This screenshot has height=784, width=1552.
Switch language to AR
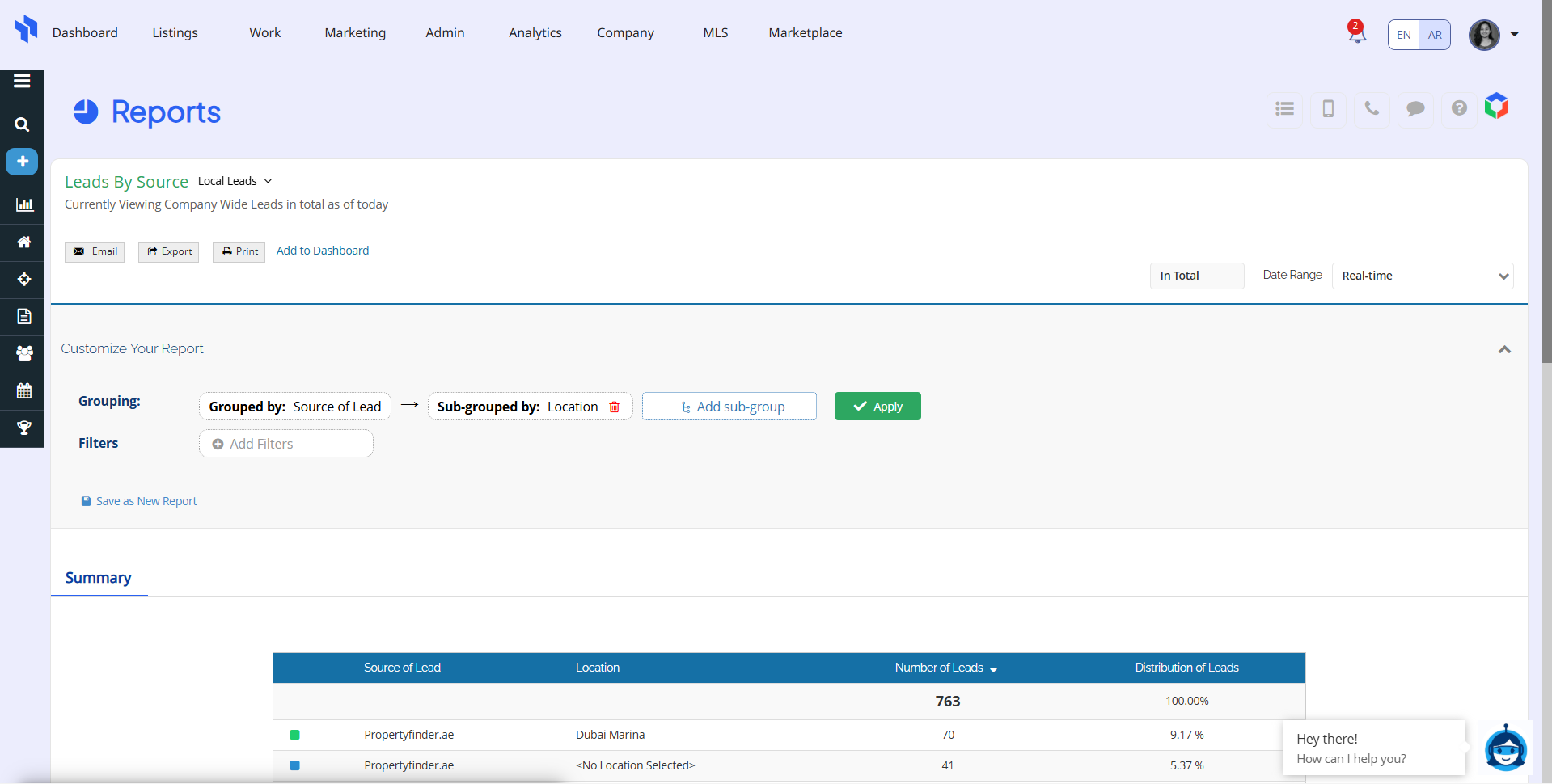(1435, 35)
